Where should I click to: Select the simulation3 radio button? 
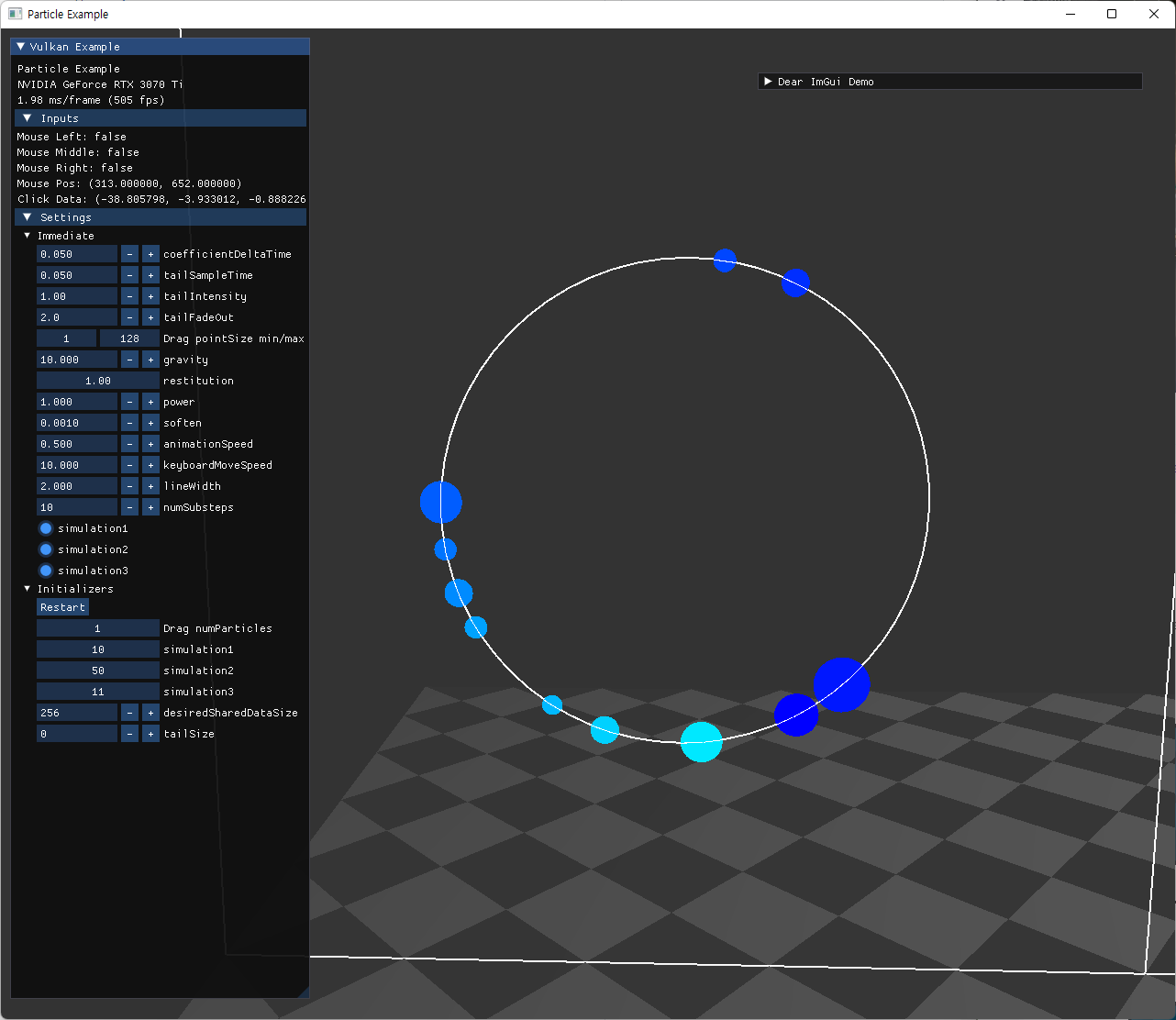(x=46, y=571)
